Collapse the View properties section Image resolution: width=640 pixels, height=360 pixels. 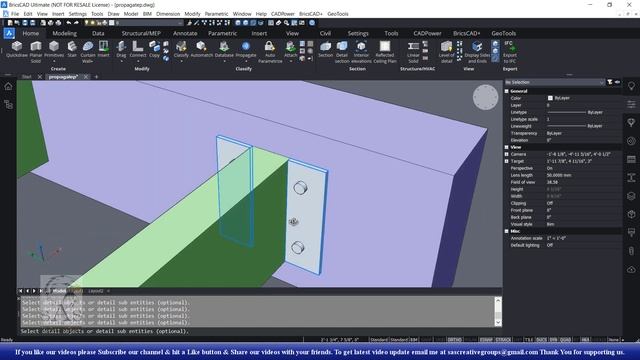coord(507,147)
